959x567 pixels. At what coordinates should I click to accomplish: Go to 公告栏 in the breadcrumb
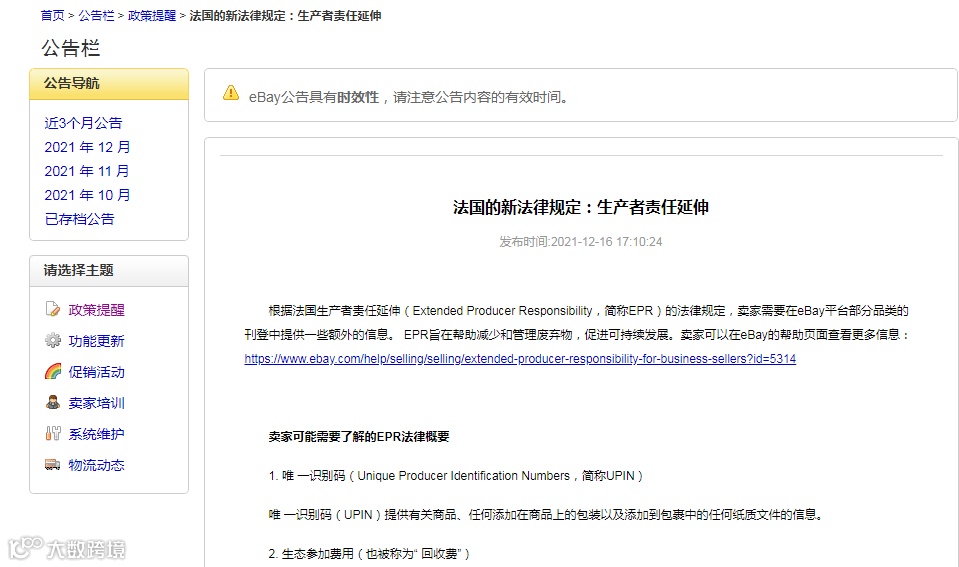pyautogui.click(x=96, y=16)
